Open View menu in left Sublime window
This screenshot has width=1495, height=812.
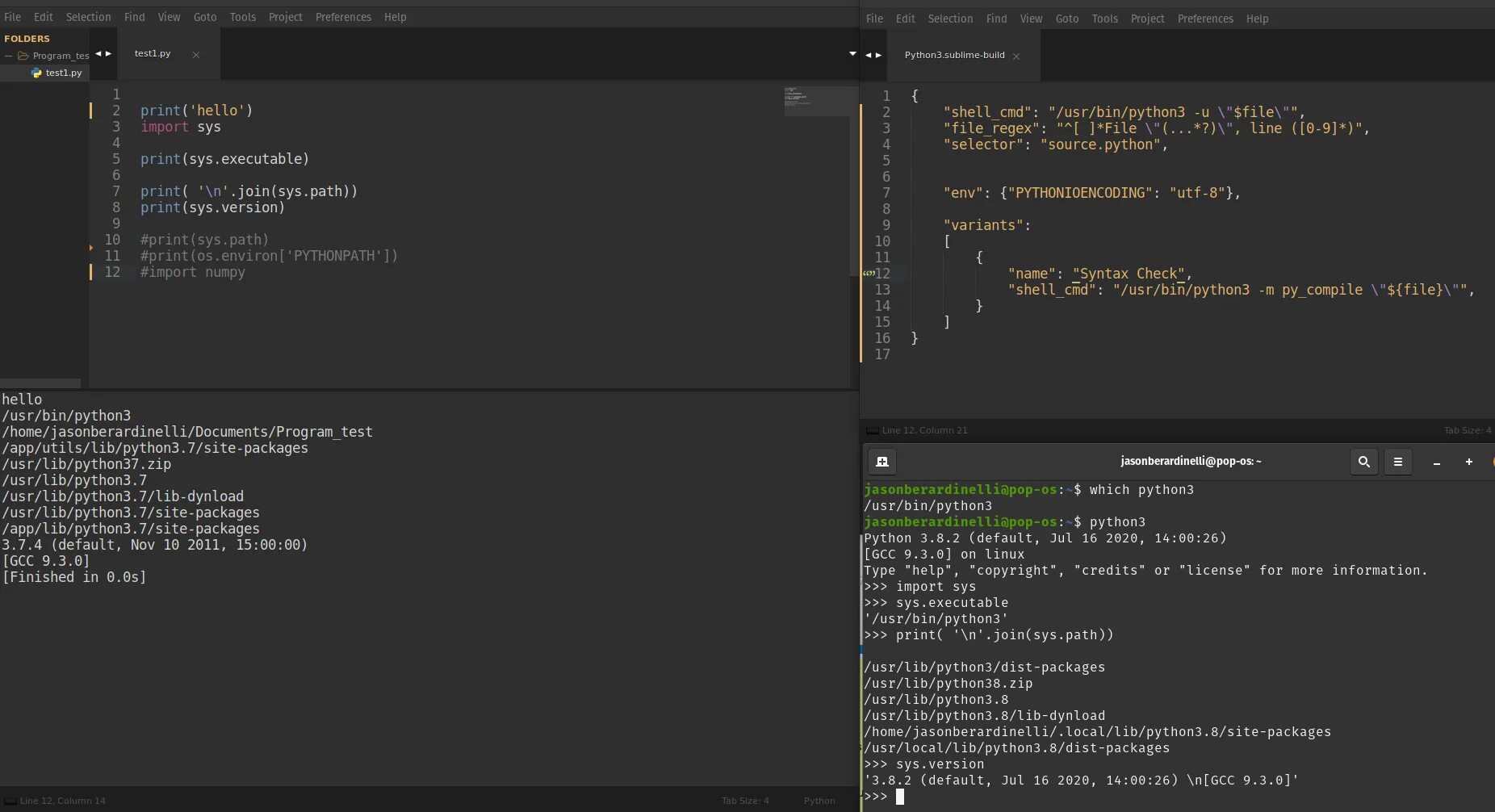click(x=169, y=17)
